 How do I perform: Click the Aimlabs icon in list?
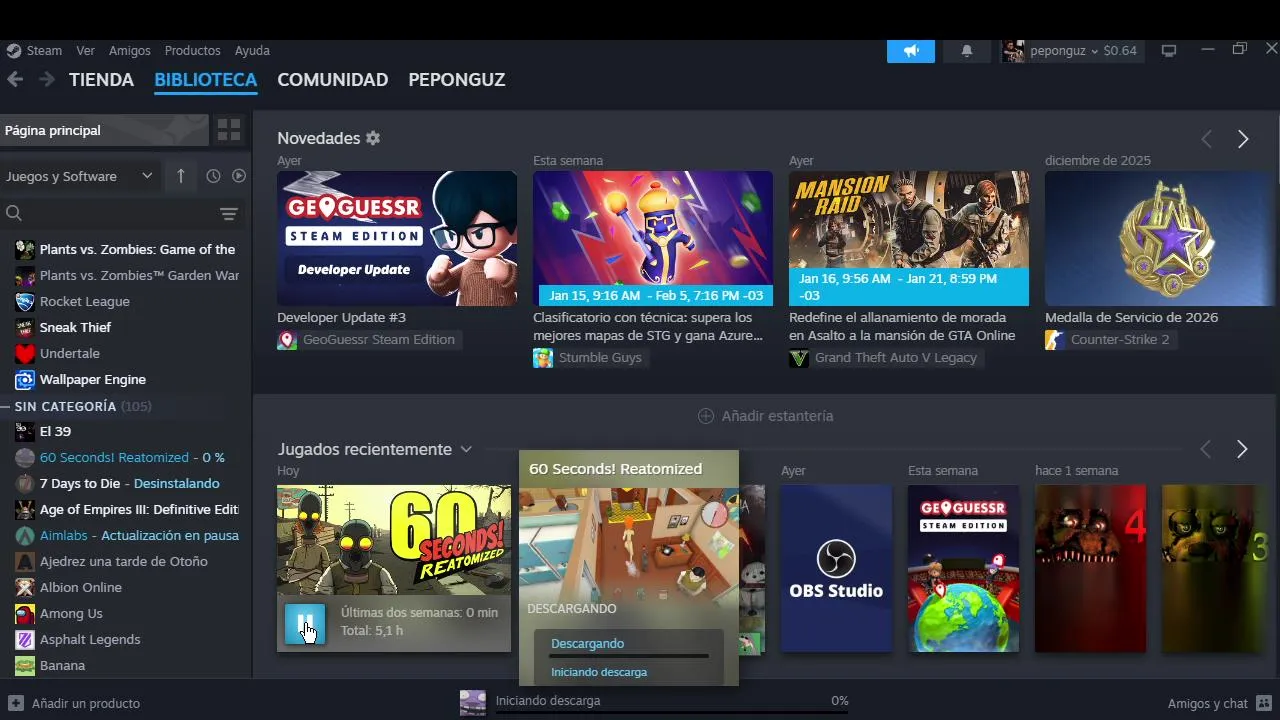(25, 535)
